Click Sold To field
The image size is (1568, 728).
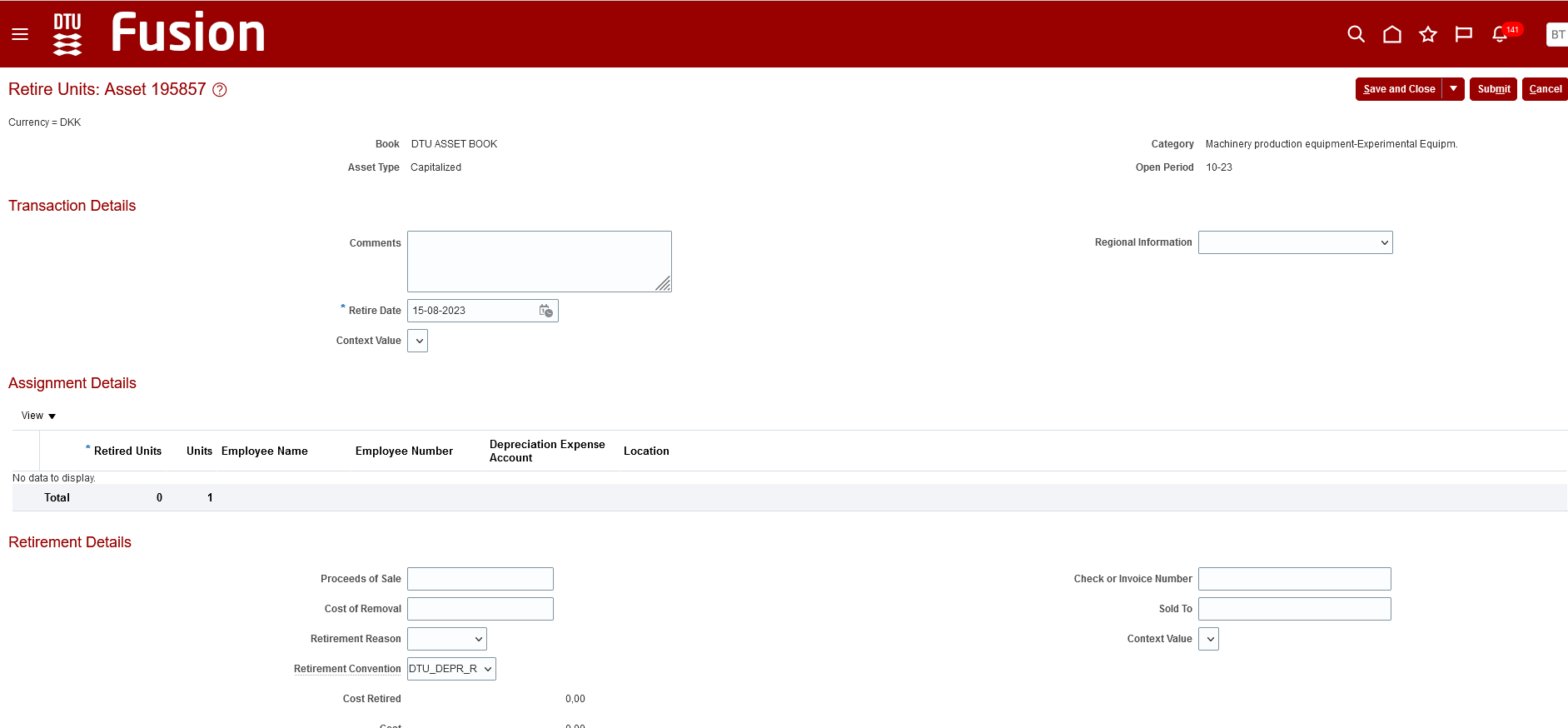1295,609
